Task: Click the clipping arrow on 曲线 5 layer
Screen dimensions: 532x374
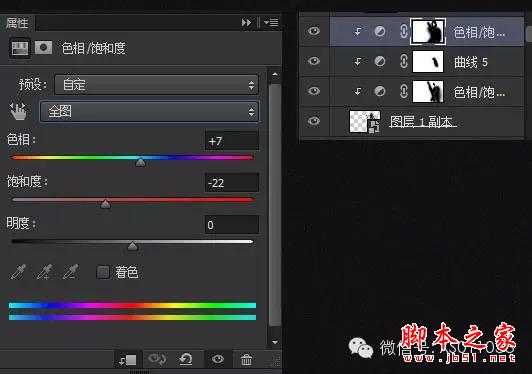Action: pyautogui.click(x=358, y=62)
